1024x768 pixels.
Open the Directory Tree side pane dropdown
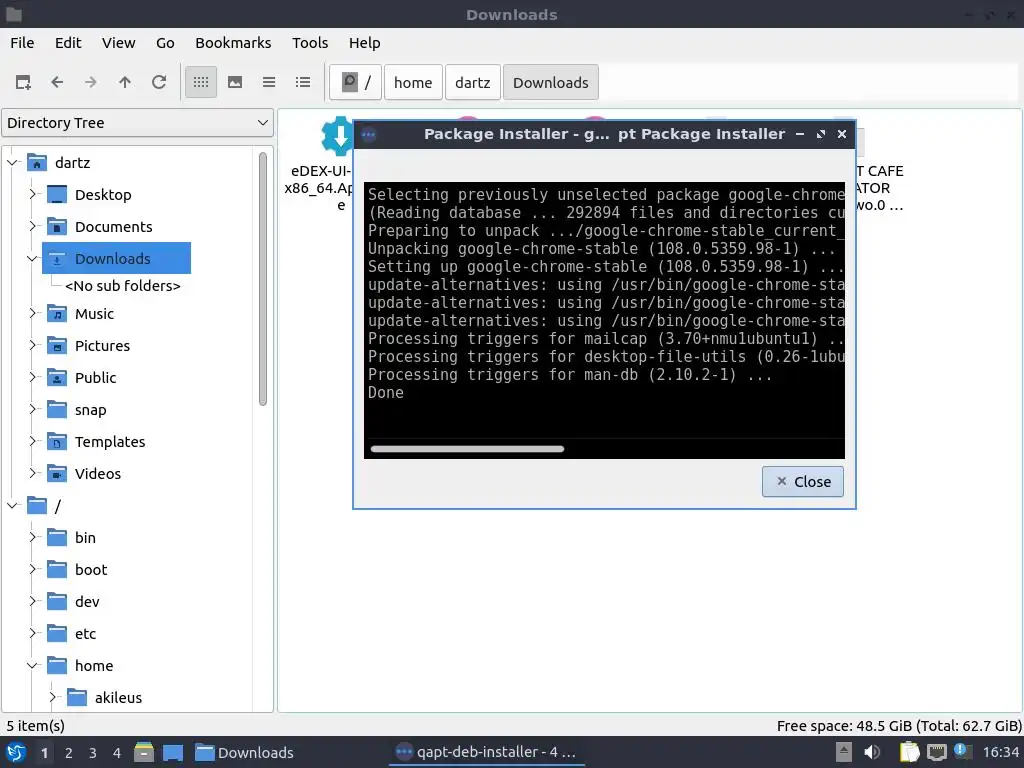click(x=138, y=123)
